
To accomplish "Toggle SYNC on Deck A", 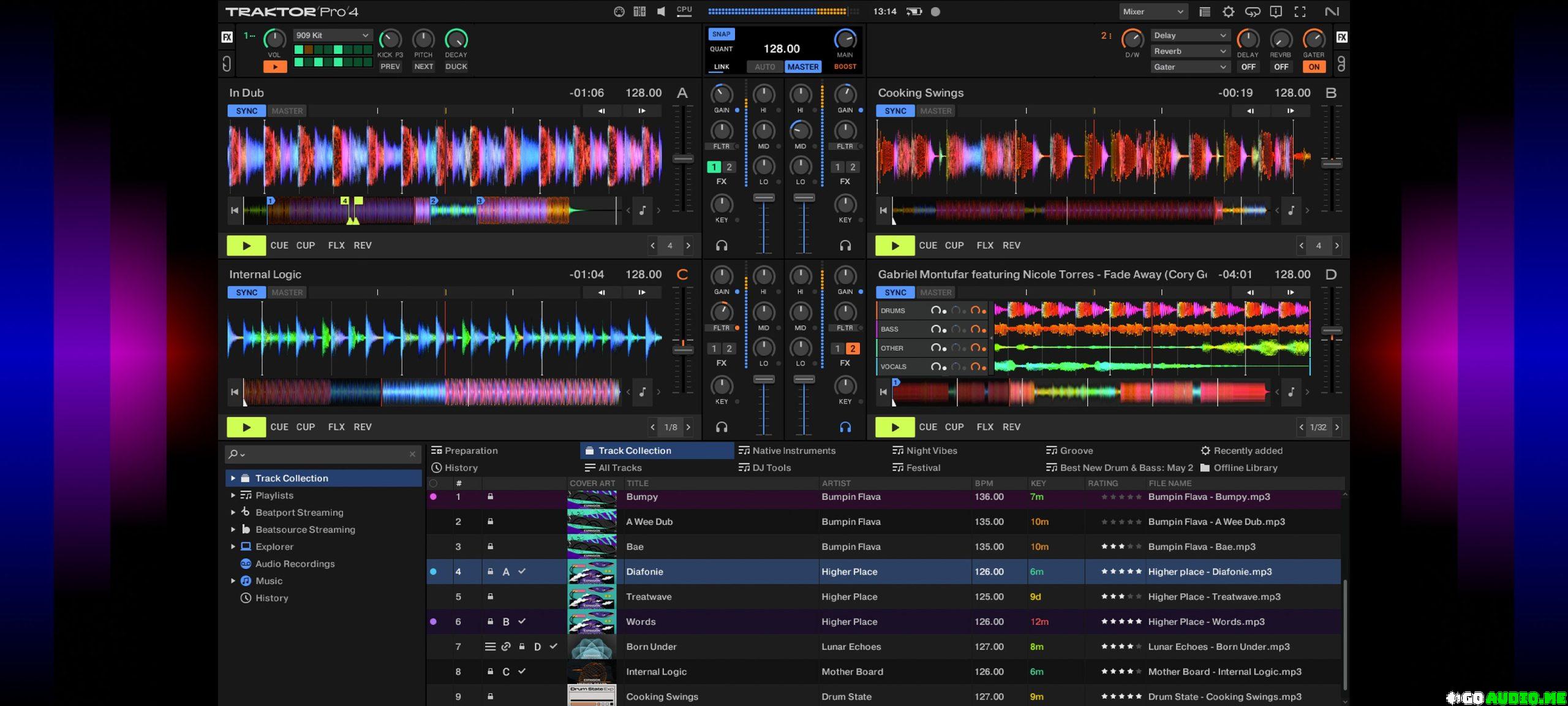I will (247, 111).
